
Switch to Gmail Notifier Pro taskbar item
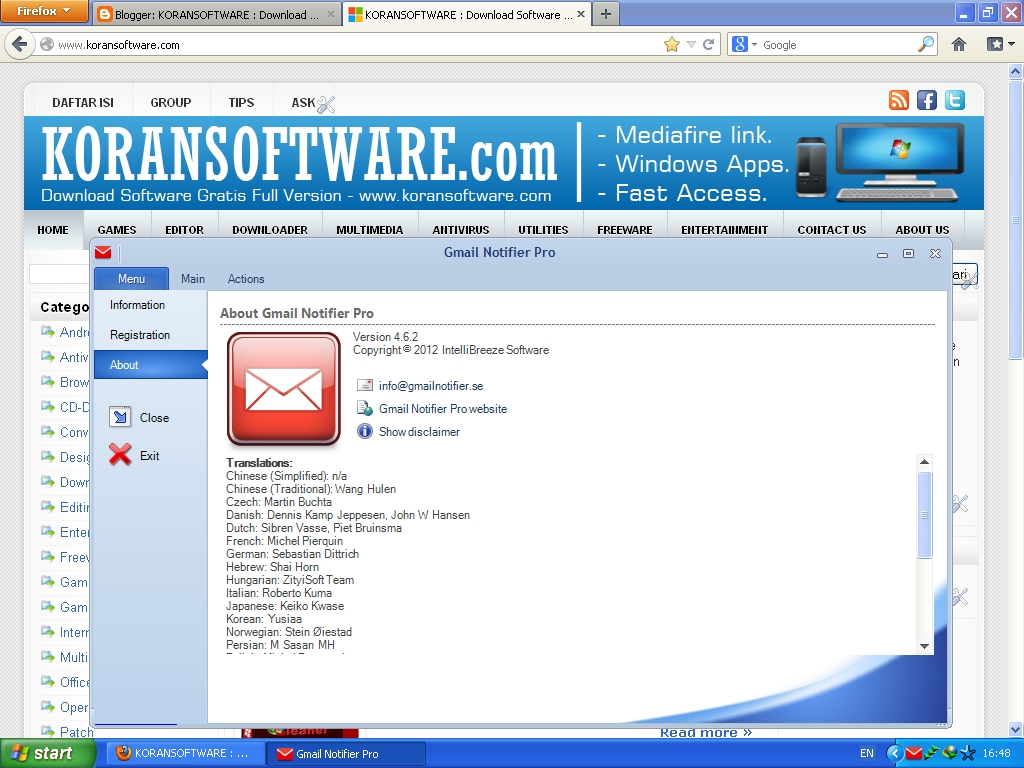(346, 754)
